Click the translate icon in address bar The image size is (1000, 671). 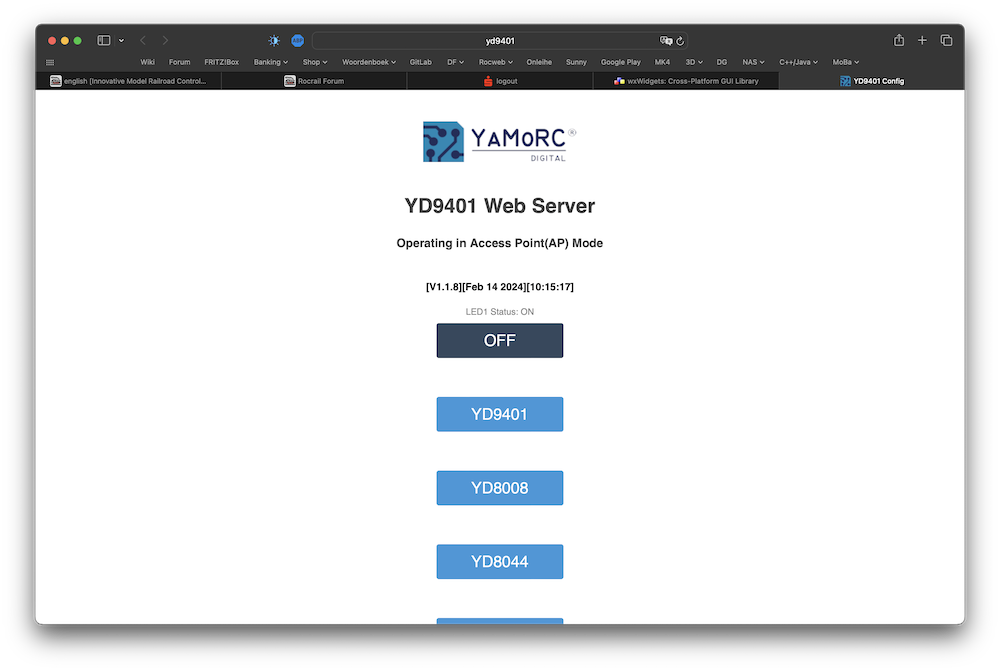click(x=665, y=41)
